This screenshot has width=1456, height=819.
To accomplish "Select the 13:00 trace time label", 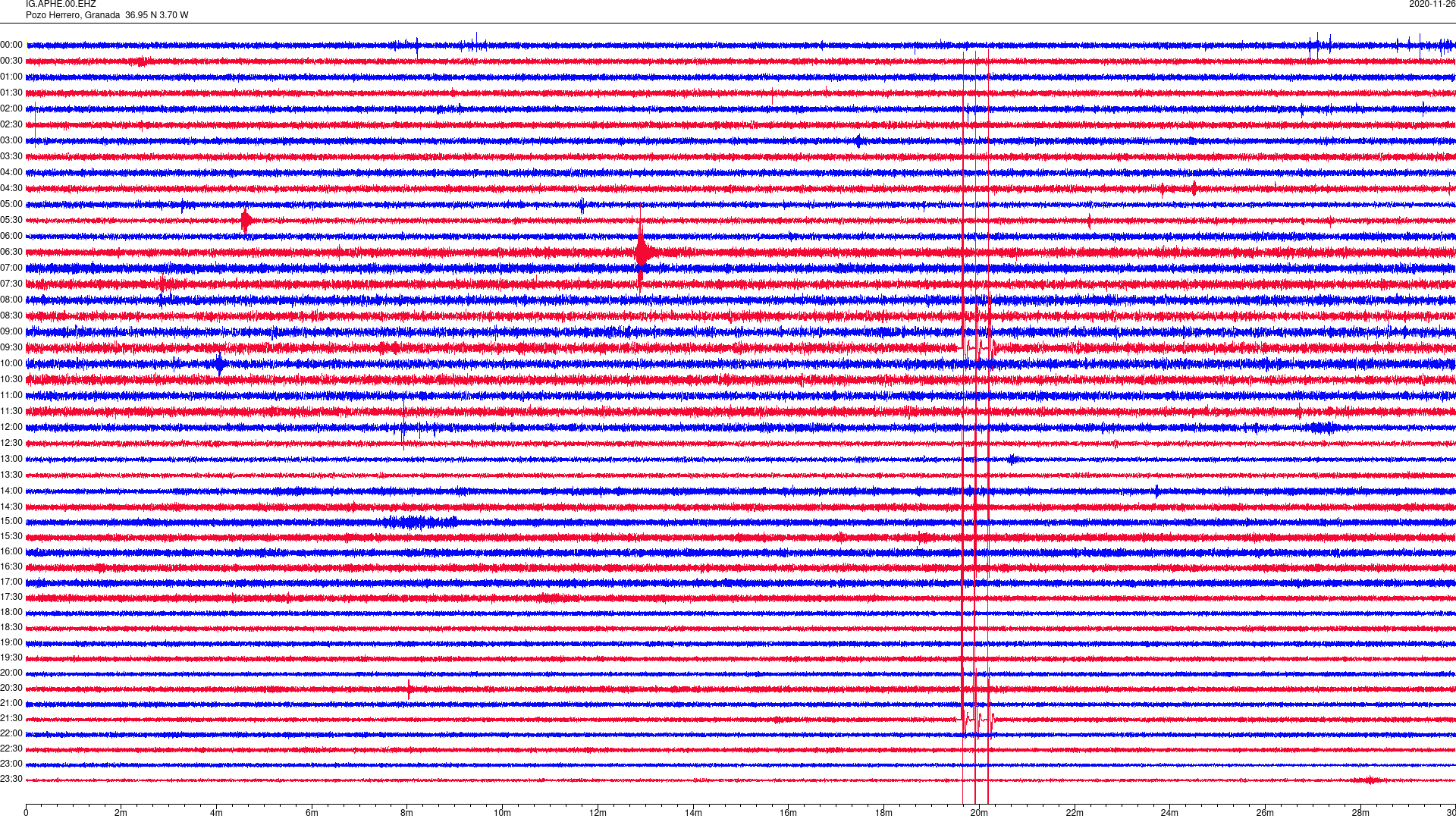I will click(x=11, y=459).
